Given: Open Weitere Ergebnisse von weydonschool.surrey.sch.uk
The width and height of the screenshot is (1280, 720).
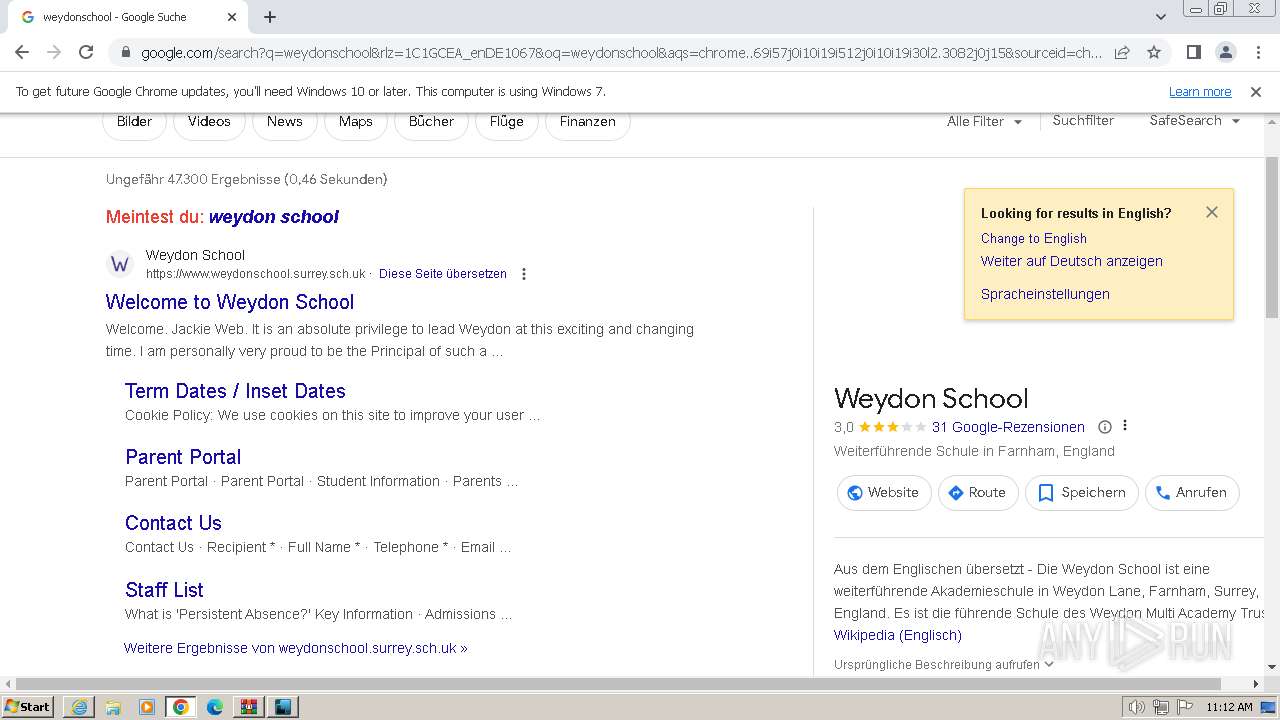Looking at the screenshot, I should pos(295,648).
